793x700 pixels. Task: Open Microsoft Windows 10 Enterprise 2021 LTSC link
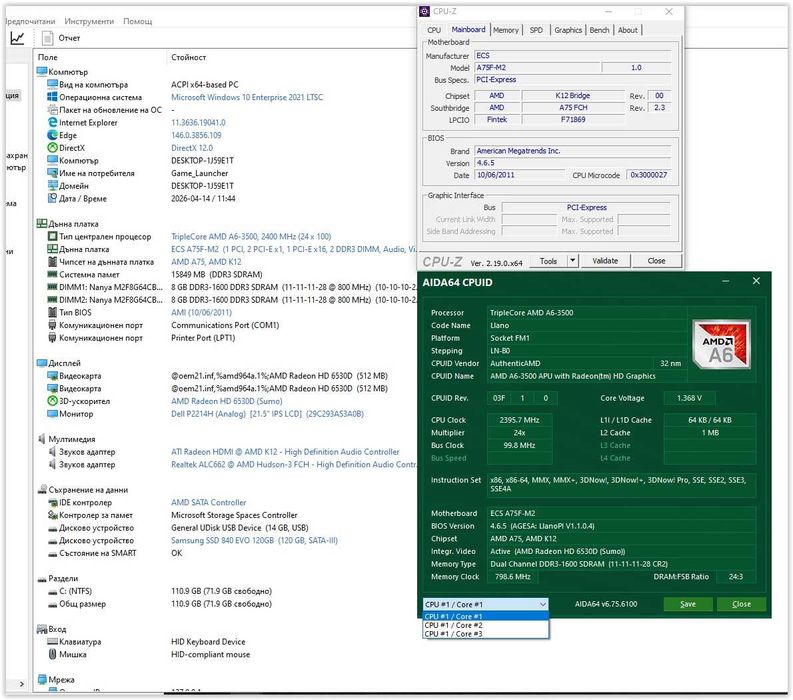247,97
